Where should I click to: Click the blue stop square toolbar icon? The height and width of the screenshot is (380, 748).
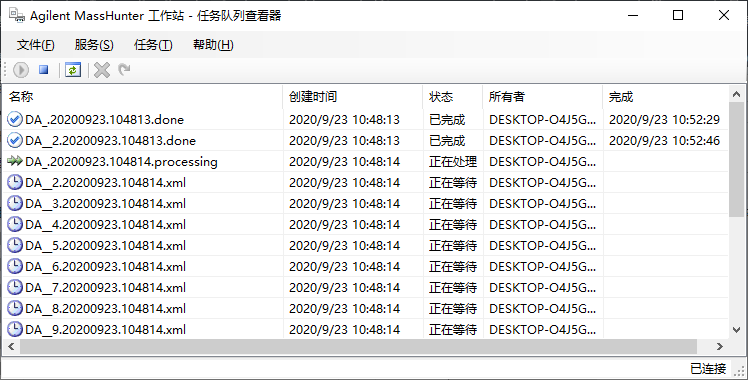point(43,70)
